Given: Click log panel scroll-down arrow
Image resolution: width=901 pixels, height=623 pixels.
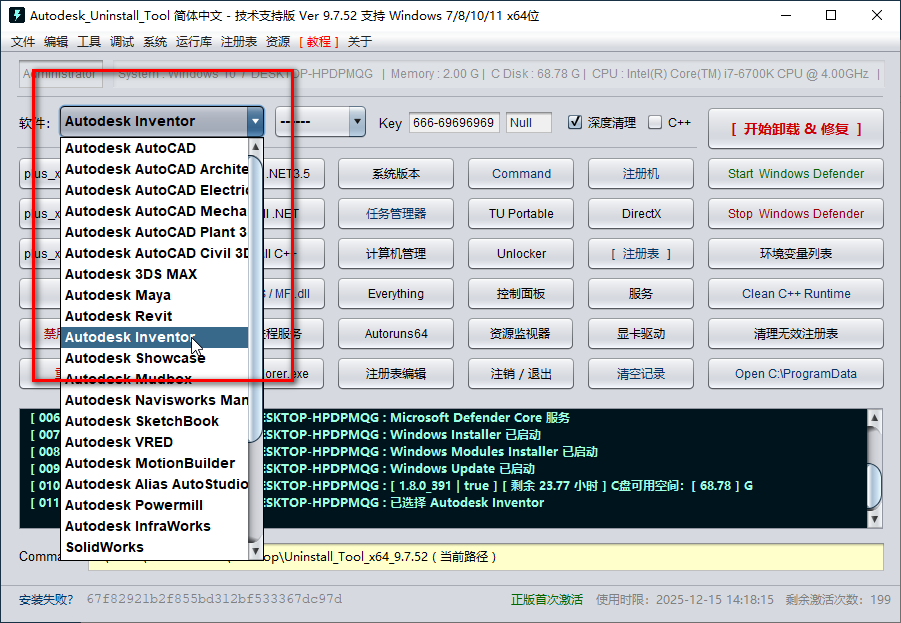Looking at the screenshot, I should tap(874, 520).
